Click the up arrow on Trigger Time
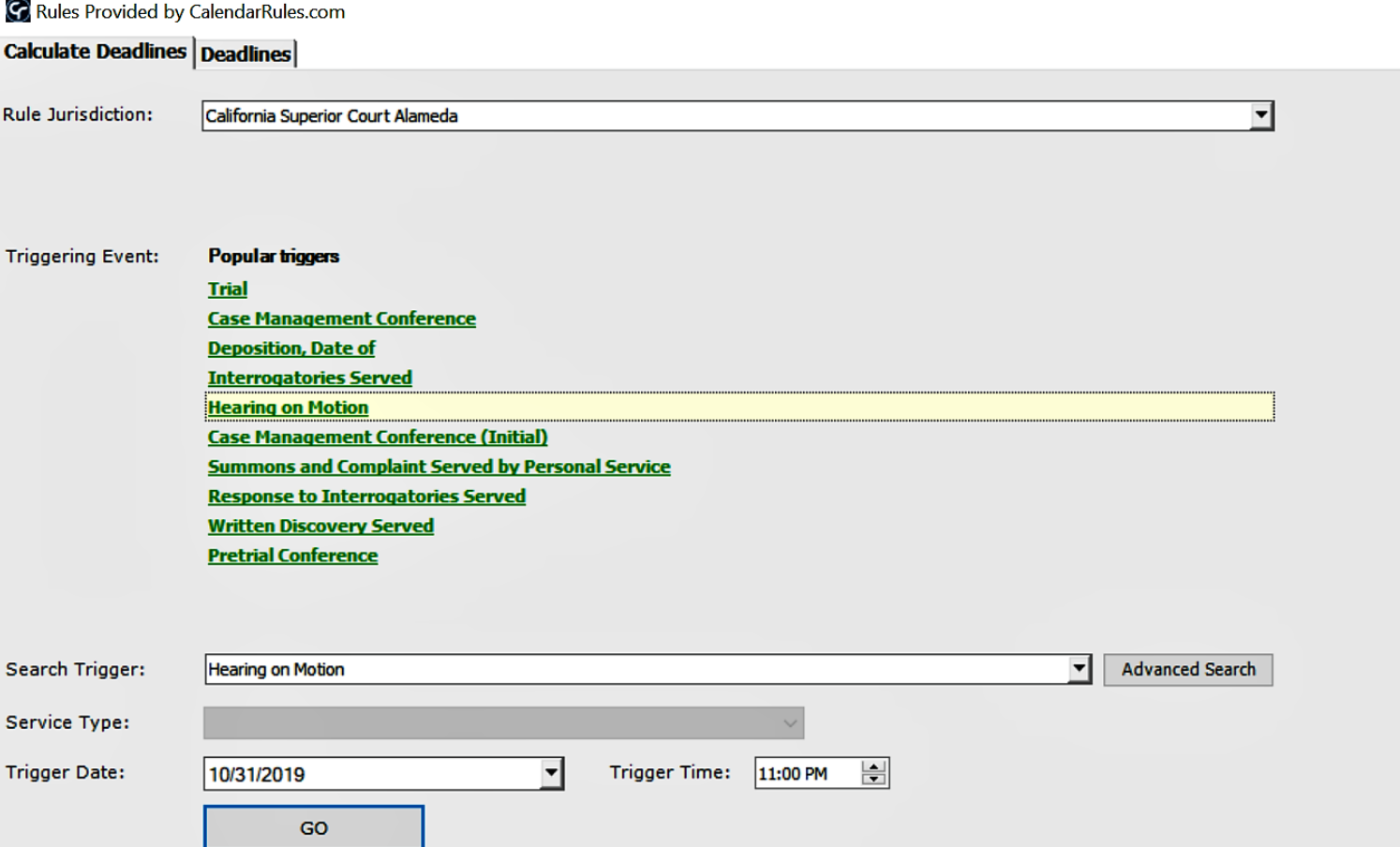The height and width of the screenshot is (847, 1400). pyautogui.click(x=873, y=767)
